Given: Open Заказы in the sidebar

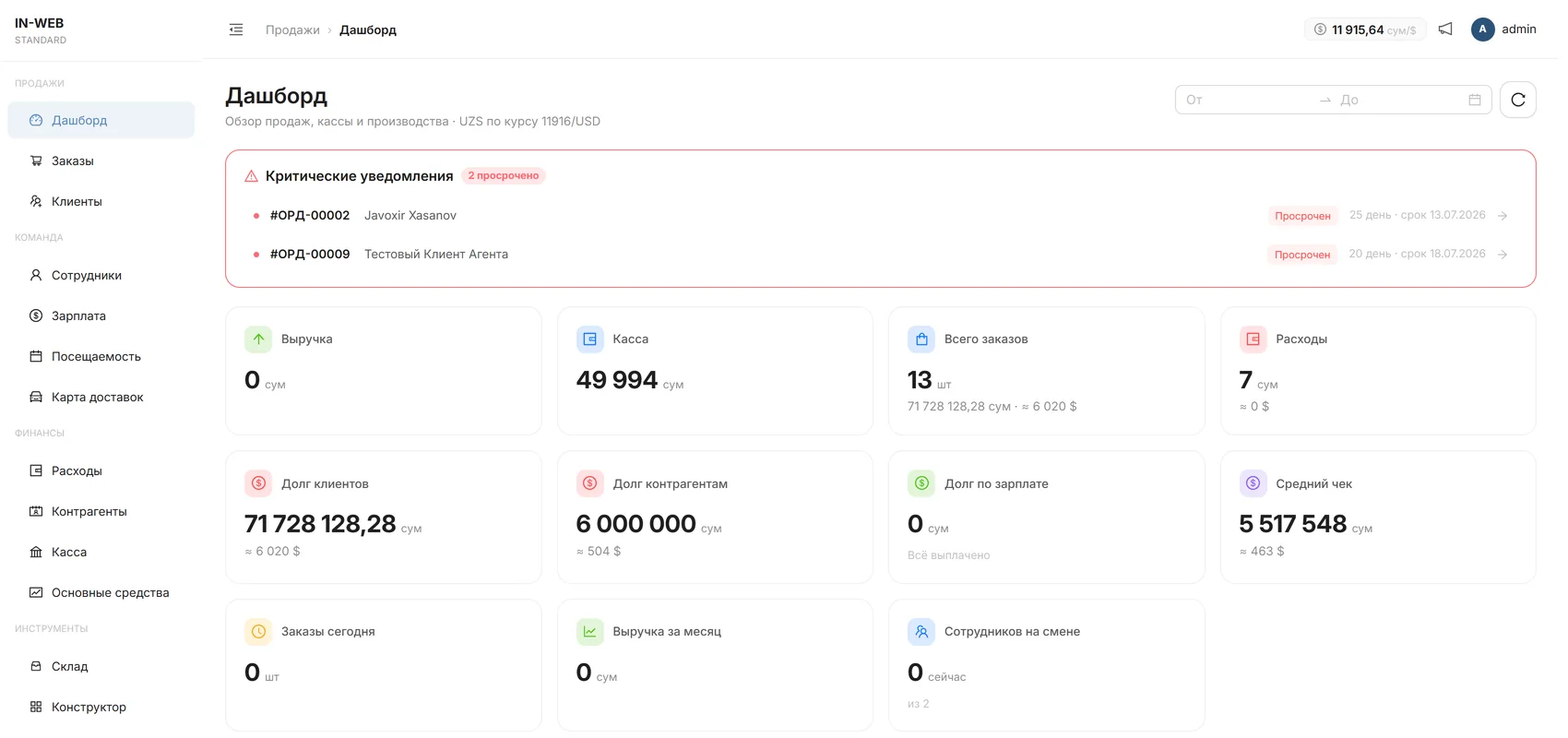Looking at the screenshot, I should tap(101, 161).
